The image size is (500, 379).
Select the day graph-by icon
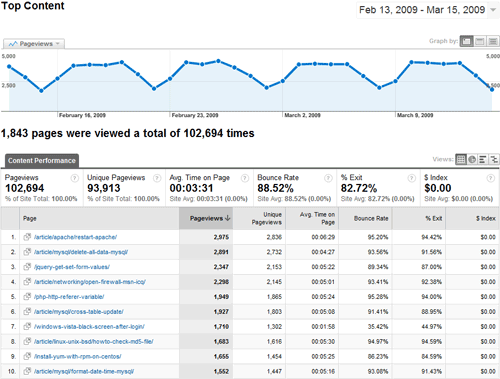466,41
